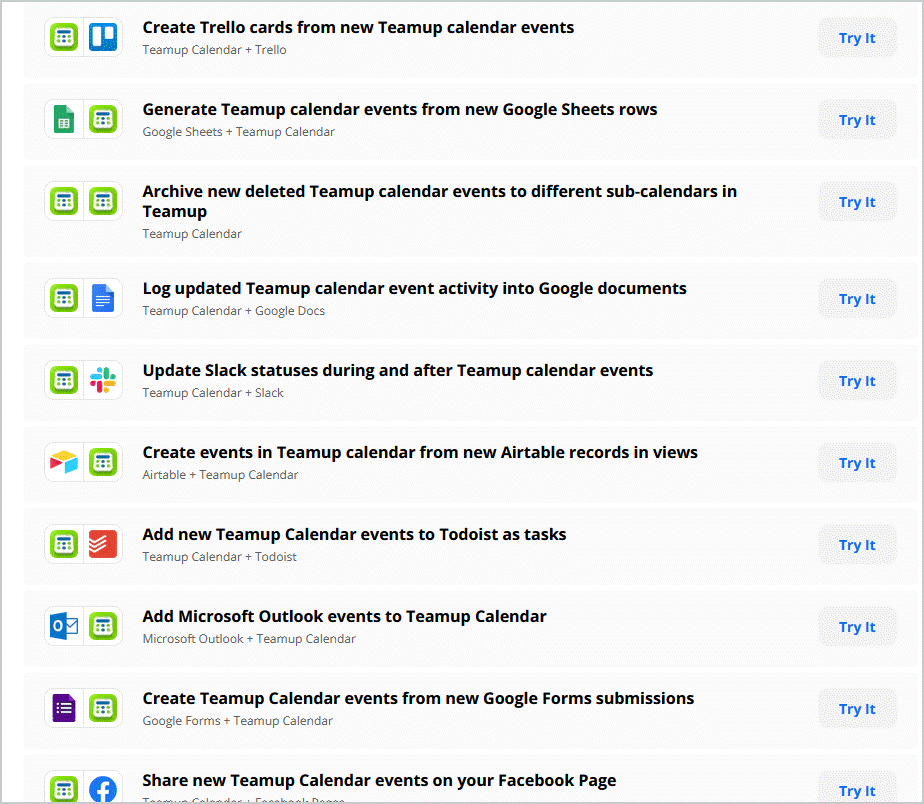This screenshot has width=924, height=804.
Task: Click the 'Teamup Calendar + Trello' subtitle
Action: (x=214, y=50)
